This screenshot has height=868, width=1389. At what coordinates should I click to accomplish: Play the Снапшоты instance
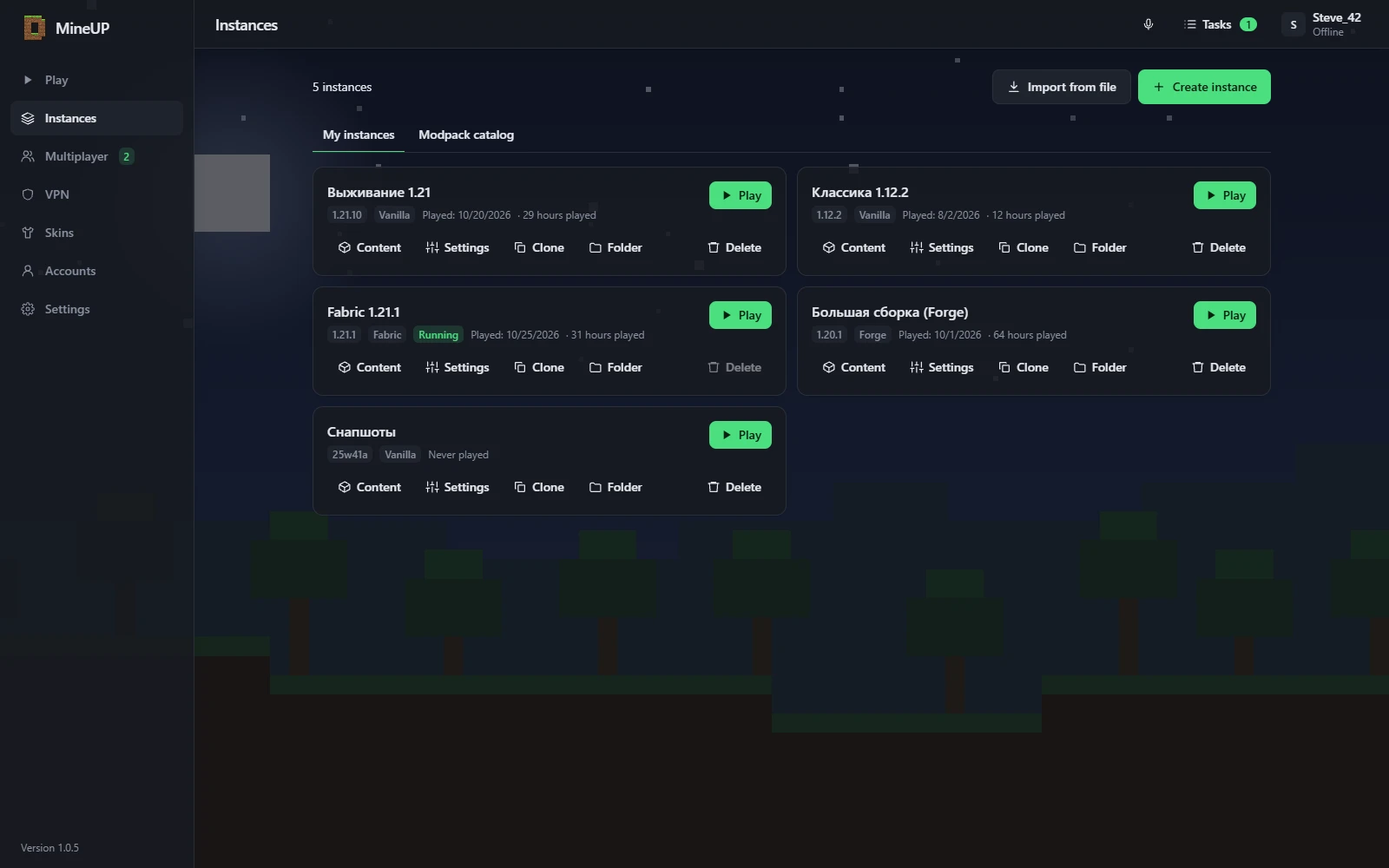pyautogui.click(x=741, y=435)
